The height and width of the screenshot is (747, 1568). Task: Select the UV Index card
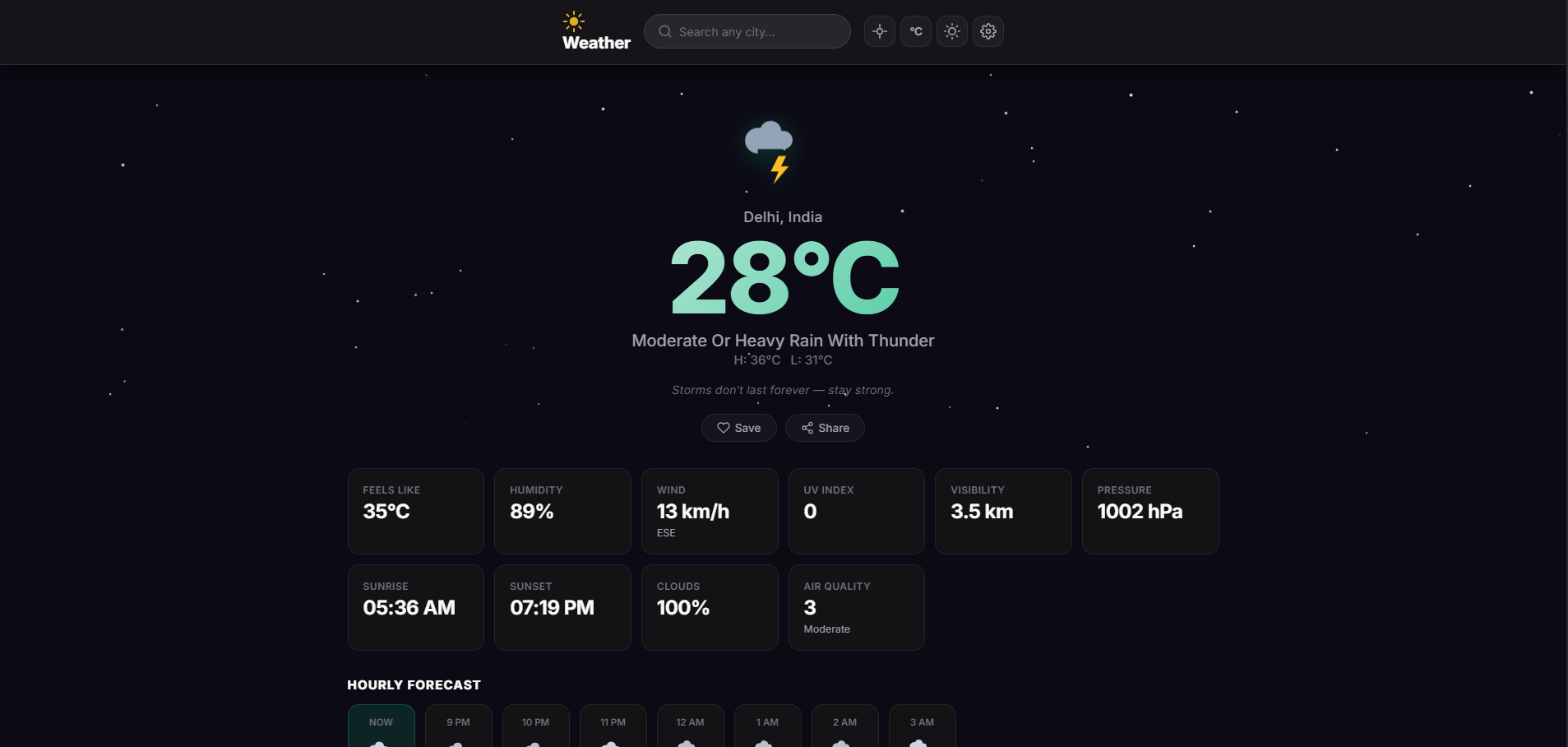coord(857,511)
